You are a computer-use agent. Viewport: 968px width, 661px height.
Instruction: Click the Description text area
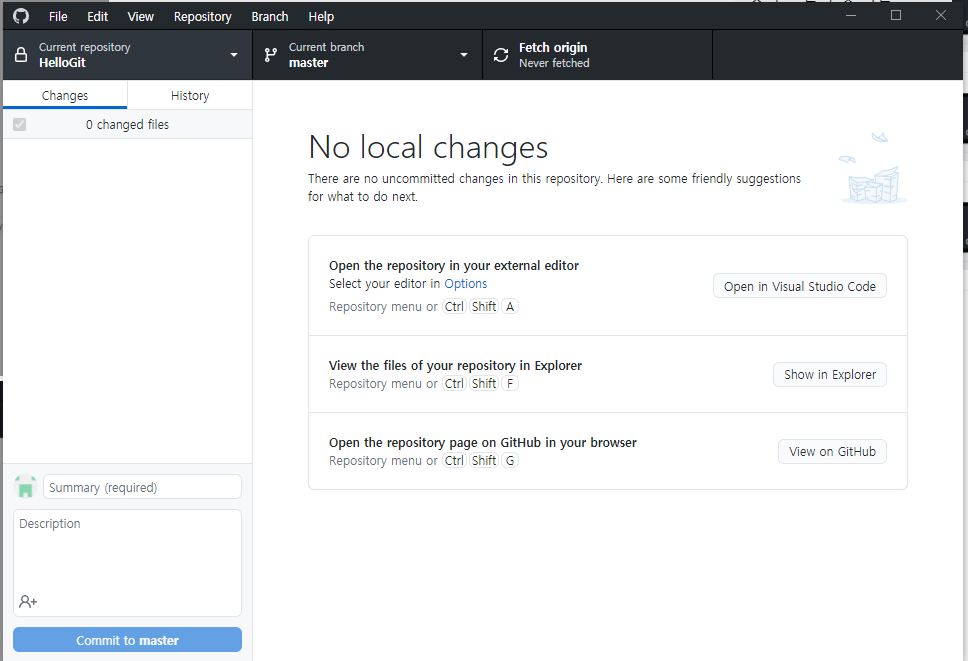click(127, 563)
